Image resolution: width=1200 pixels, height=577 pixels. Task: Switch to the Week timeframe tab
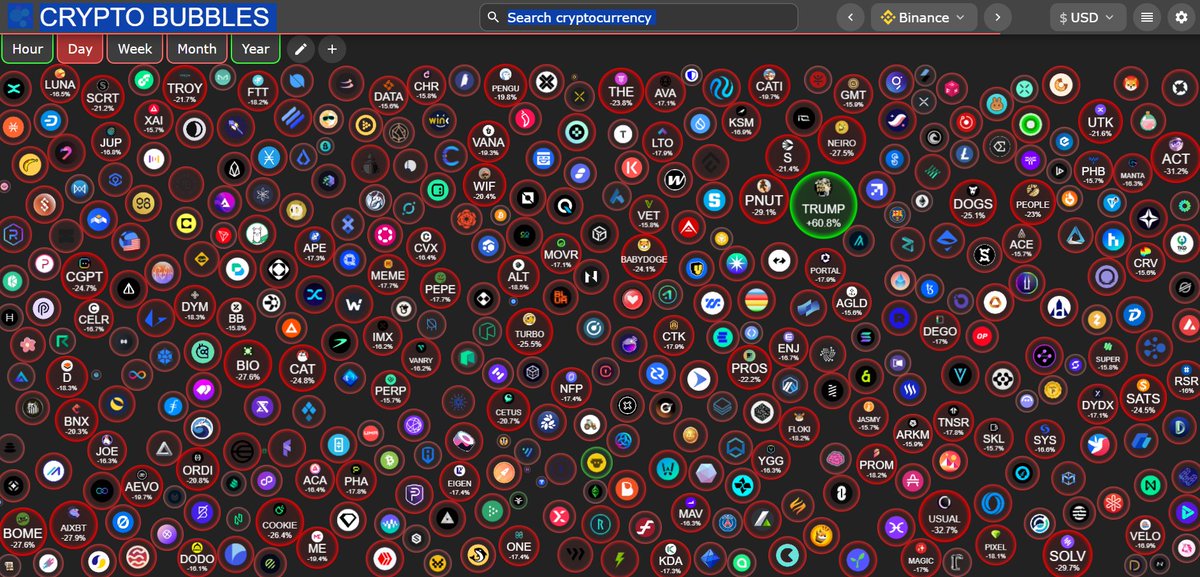(x=135, y=49)
